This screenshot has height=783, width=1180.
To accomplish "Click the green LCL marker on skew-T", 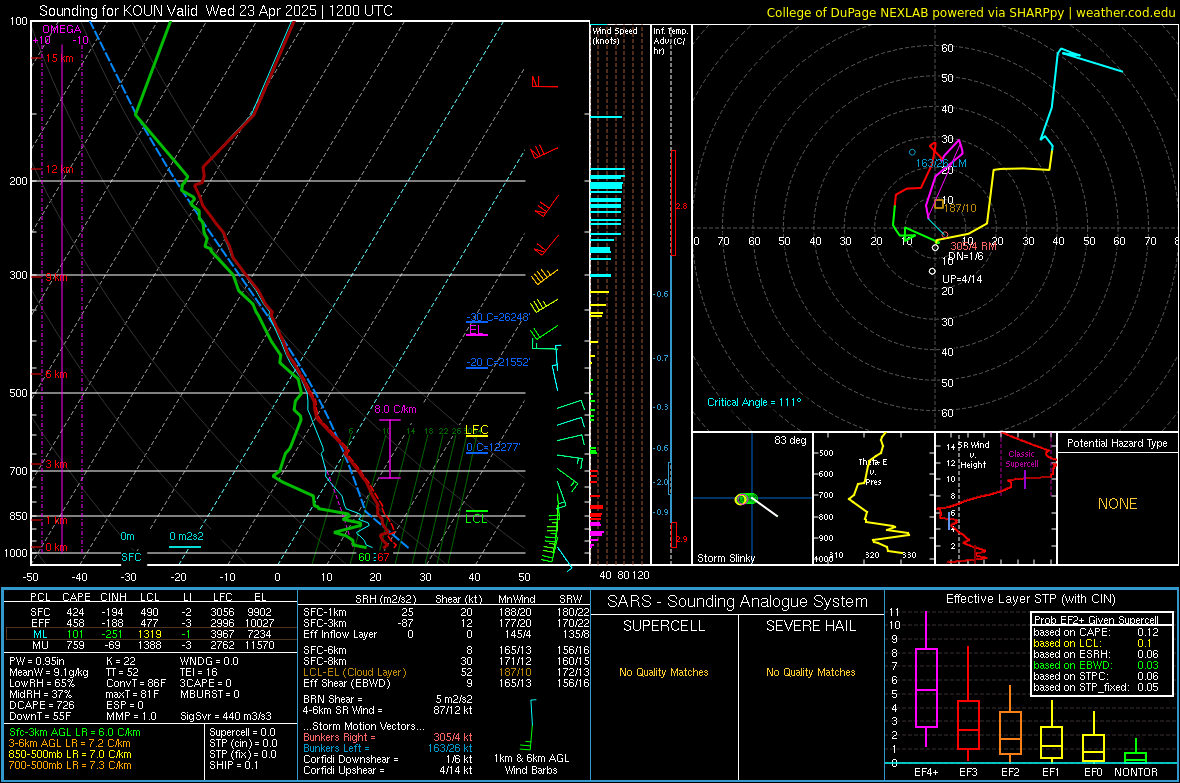I will coord(476,516).
